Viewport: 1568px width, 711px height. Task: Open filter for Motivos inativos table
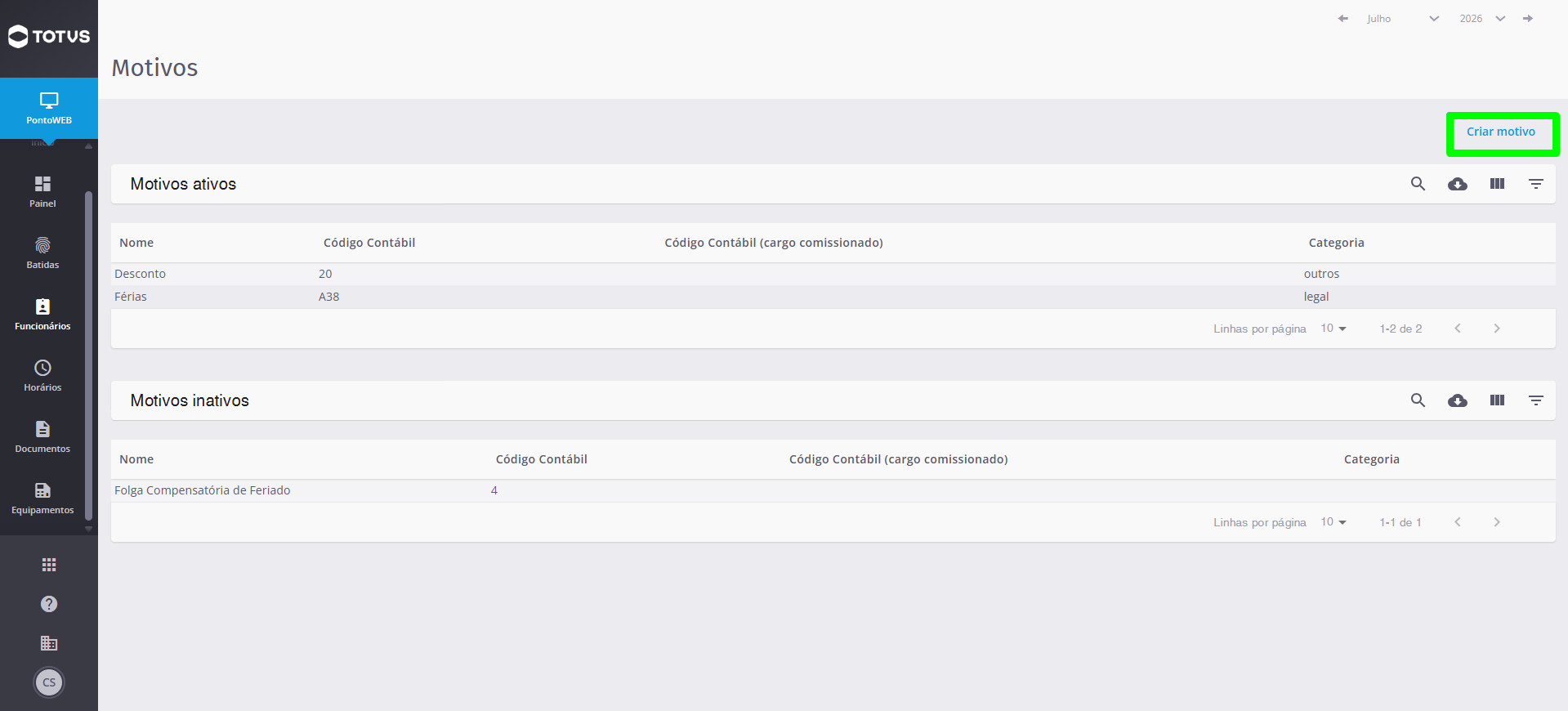[x=1536, y=400]
